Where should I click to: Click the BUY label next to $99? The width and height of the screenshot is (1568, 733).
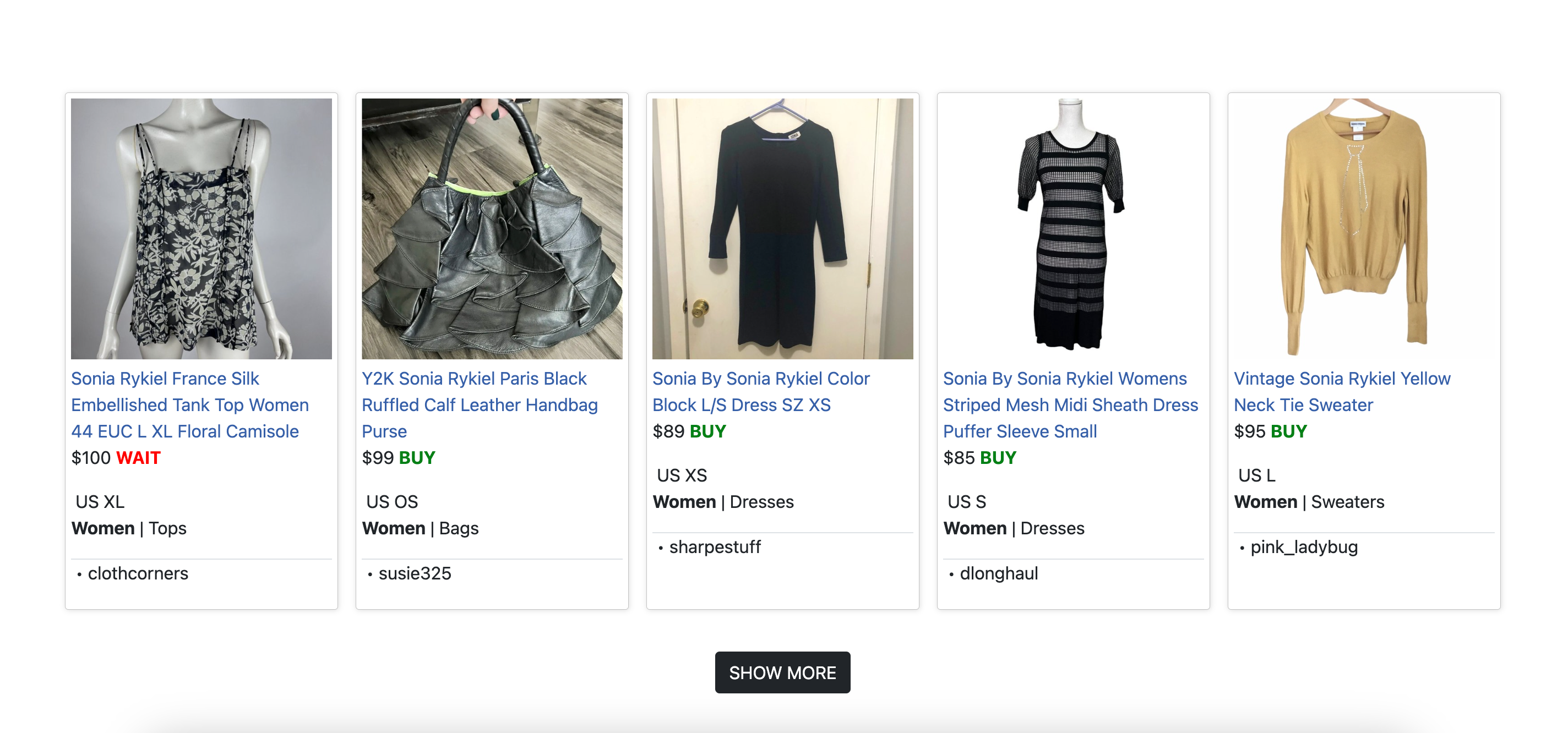pos(417,457)
